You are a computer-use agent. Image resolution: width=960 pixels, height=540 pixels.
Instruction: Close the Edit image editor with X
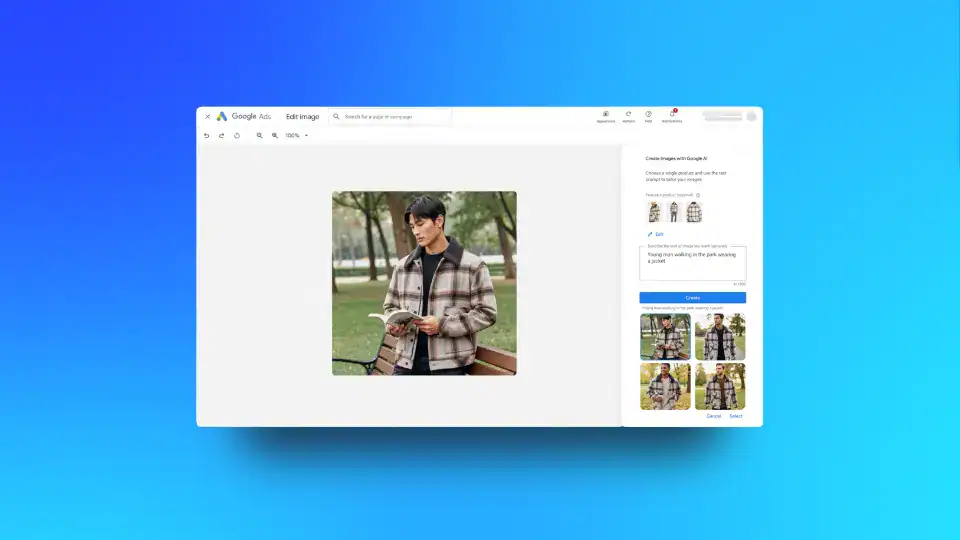click(208, 116)
